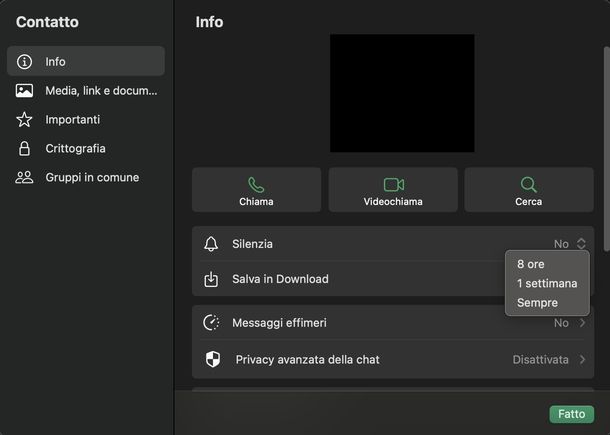This screenshot has width=610, height=435.
Task: Click the Importanti star icon
Action: (25, 120)
